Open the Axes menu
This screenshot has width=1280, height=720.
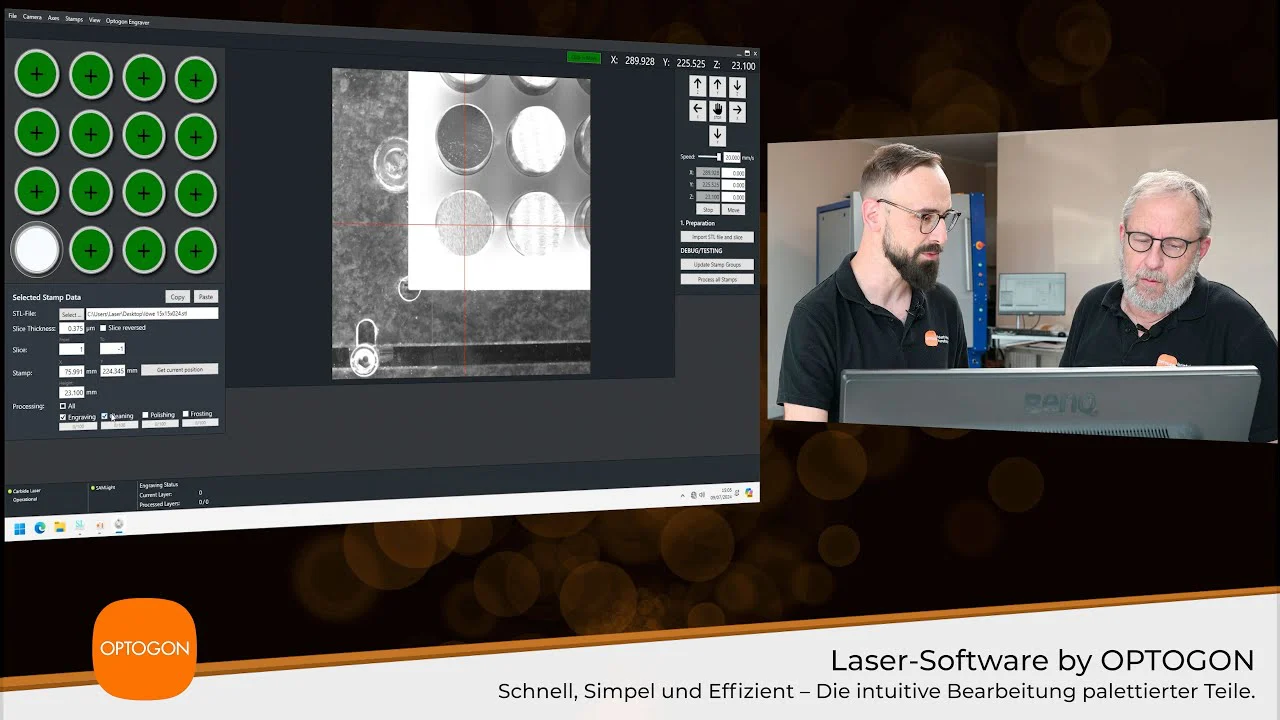point(54,18)
